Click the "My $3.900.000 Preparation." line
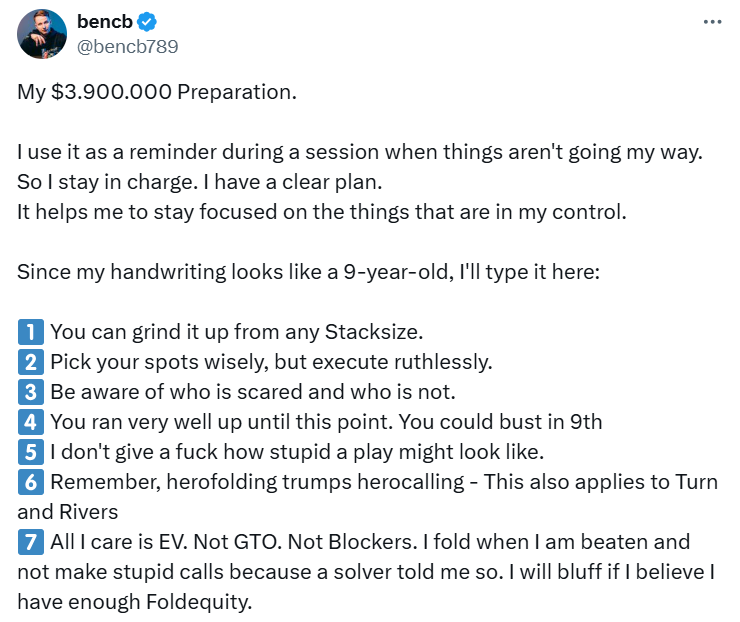Viewport: 740px width, 622px height. pos(157,92)
